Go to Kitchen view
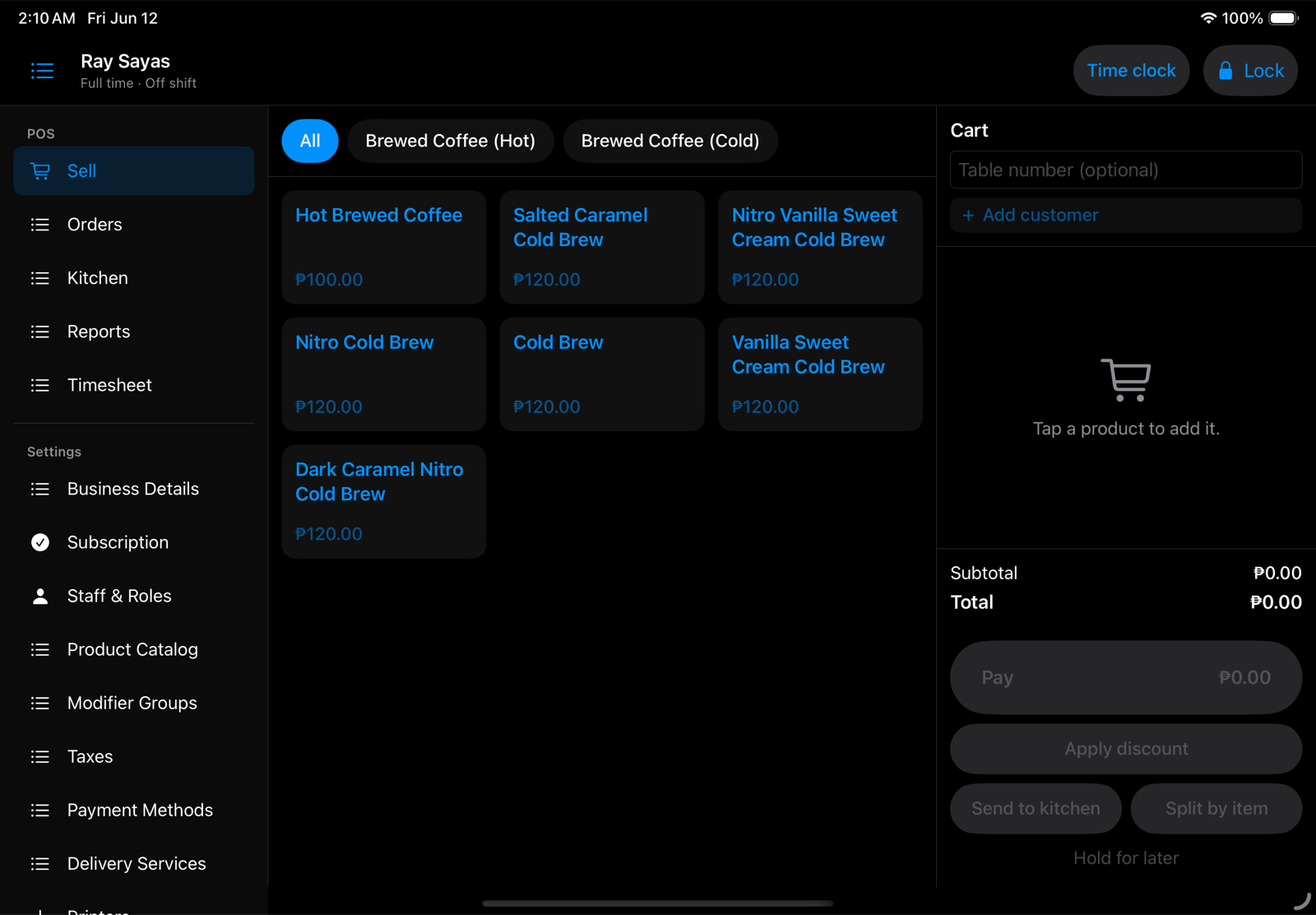Image resolution: width=1316 pixels, height=915 pixels. (134, 278)
